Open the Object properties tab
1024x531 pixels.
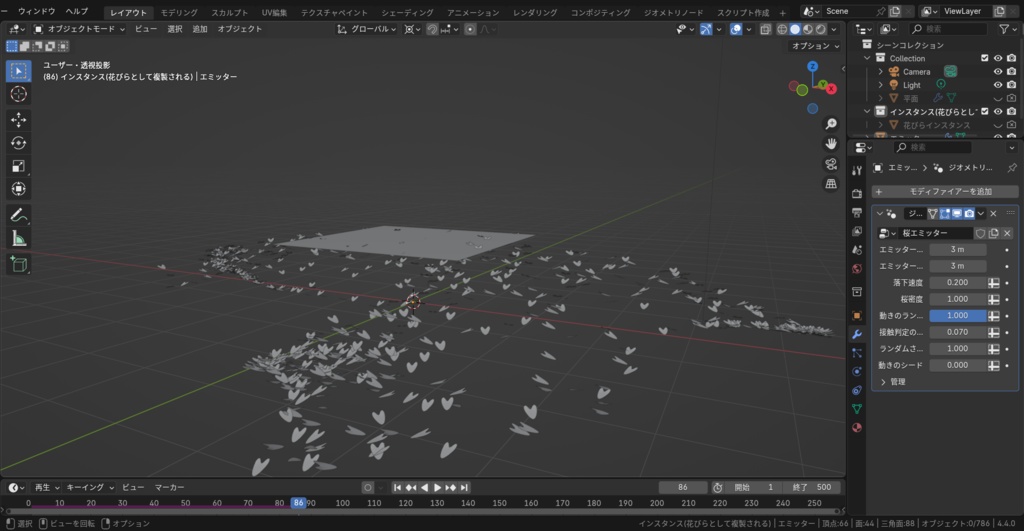[x=857, y=315]
